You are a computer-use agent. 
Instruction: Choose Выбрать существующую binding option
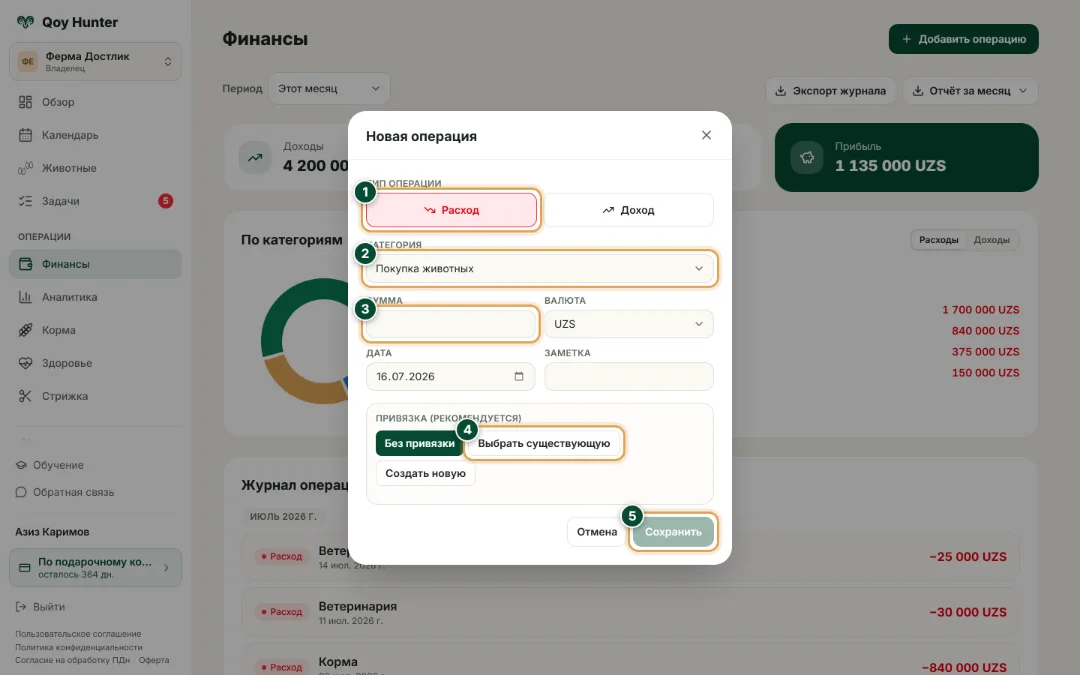tap(544, 444)
